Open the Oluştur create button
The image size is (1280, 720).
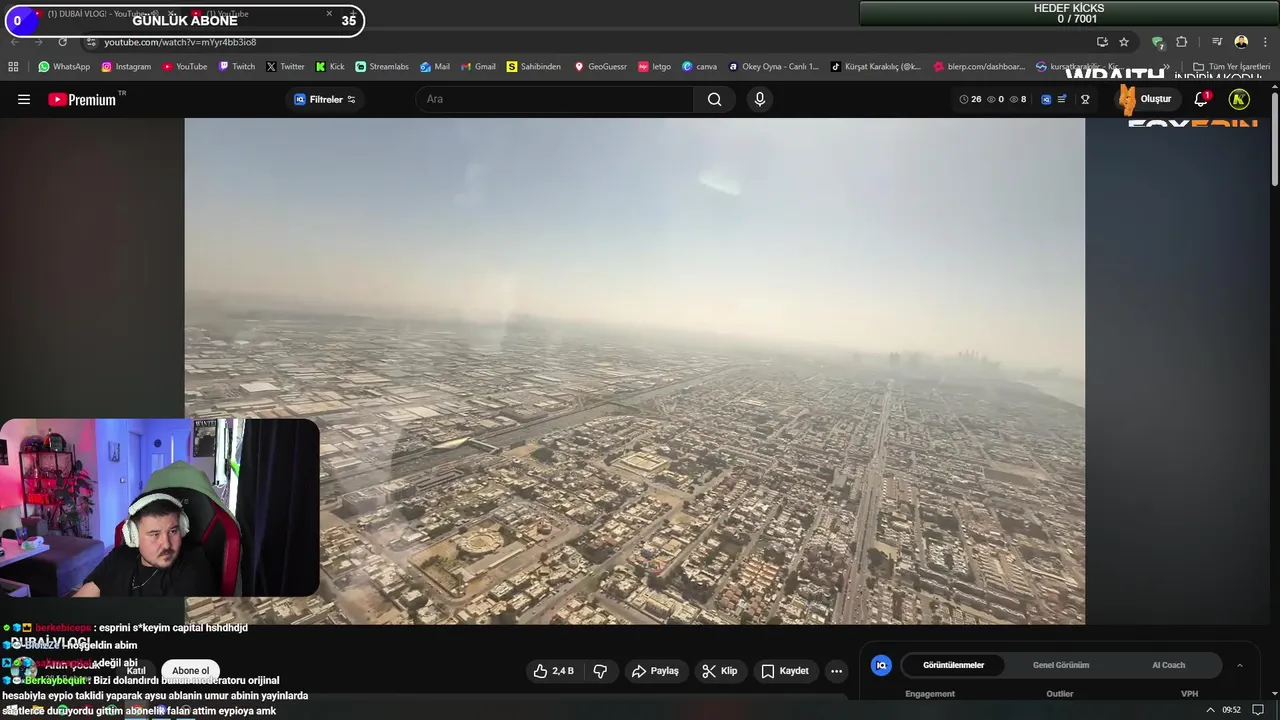[1147, 99]
